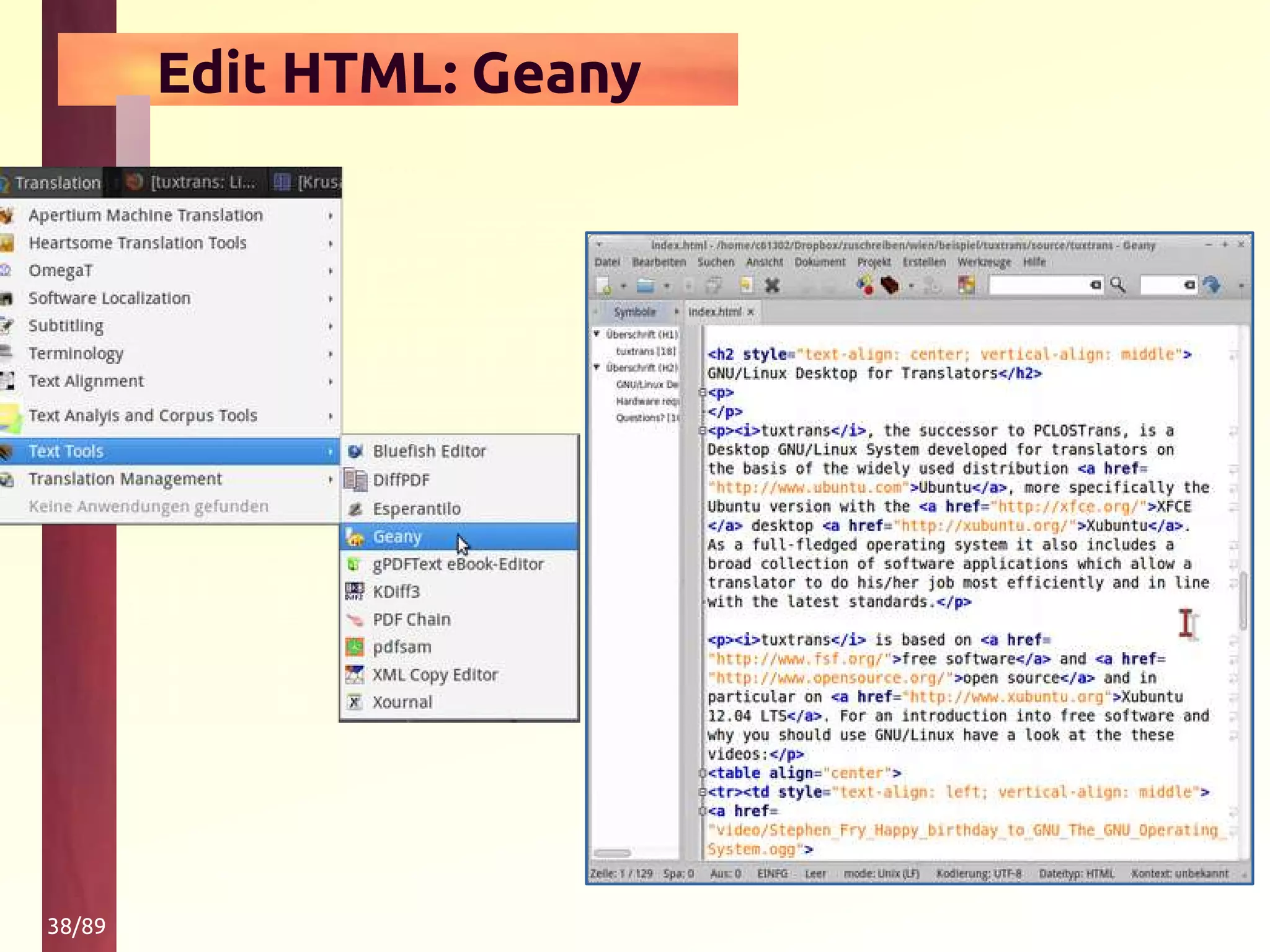This screenshot has height=952, width=1270.
Task: Click the build brick icon
Action: point(890,285)
